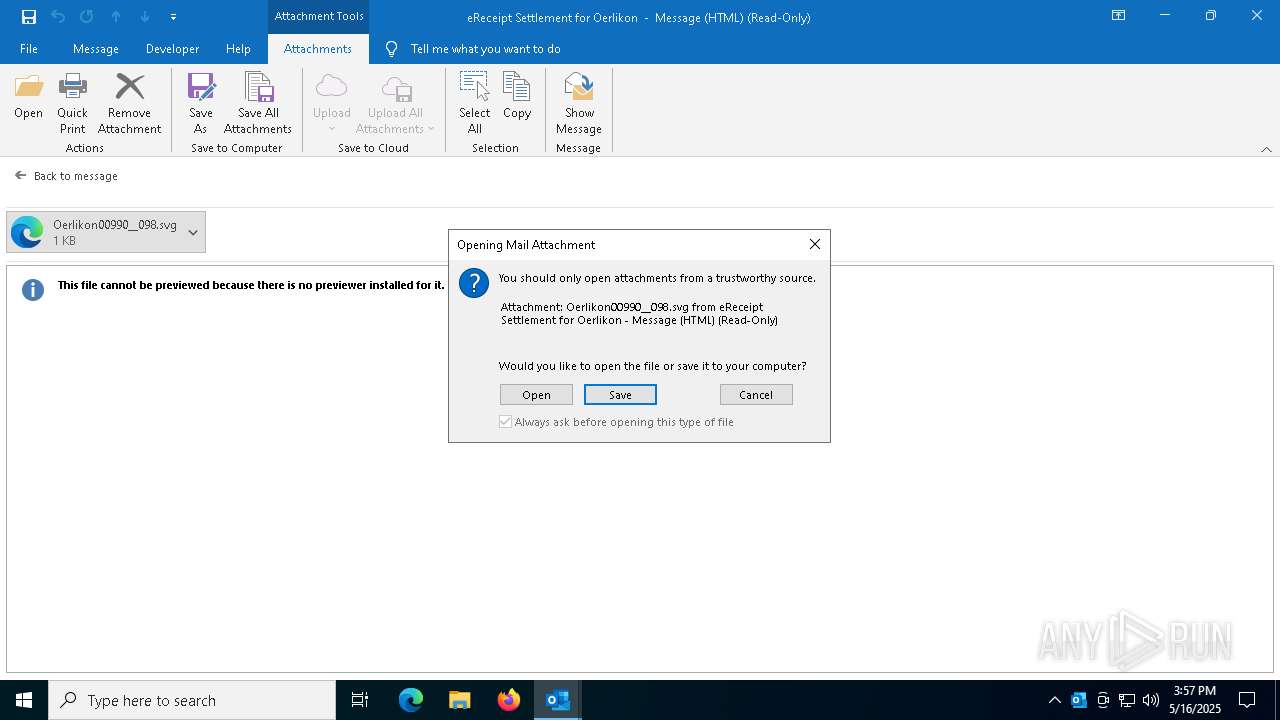Click Quick Print in the ribbon
Viewport: 1280px width, 720px height.
pos(72,104)
